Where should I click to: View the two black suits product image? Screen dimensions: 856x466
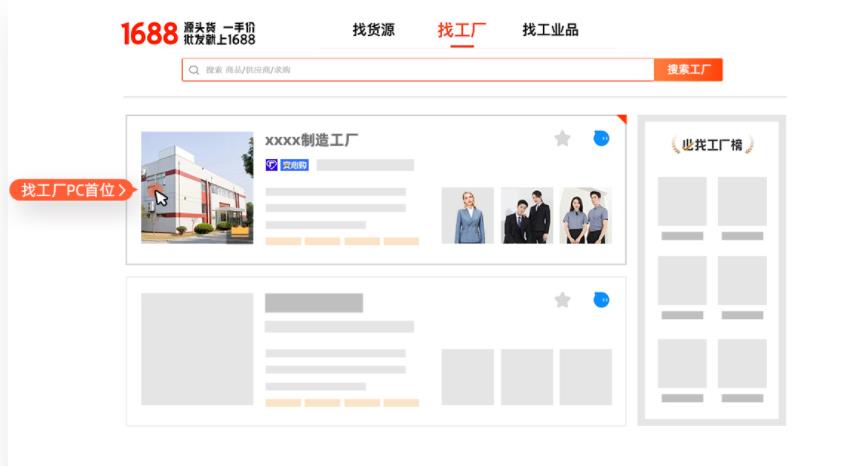(527, 215)
